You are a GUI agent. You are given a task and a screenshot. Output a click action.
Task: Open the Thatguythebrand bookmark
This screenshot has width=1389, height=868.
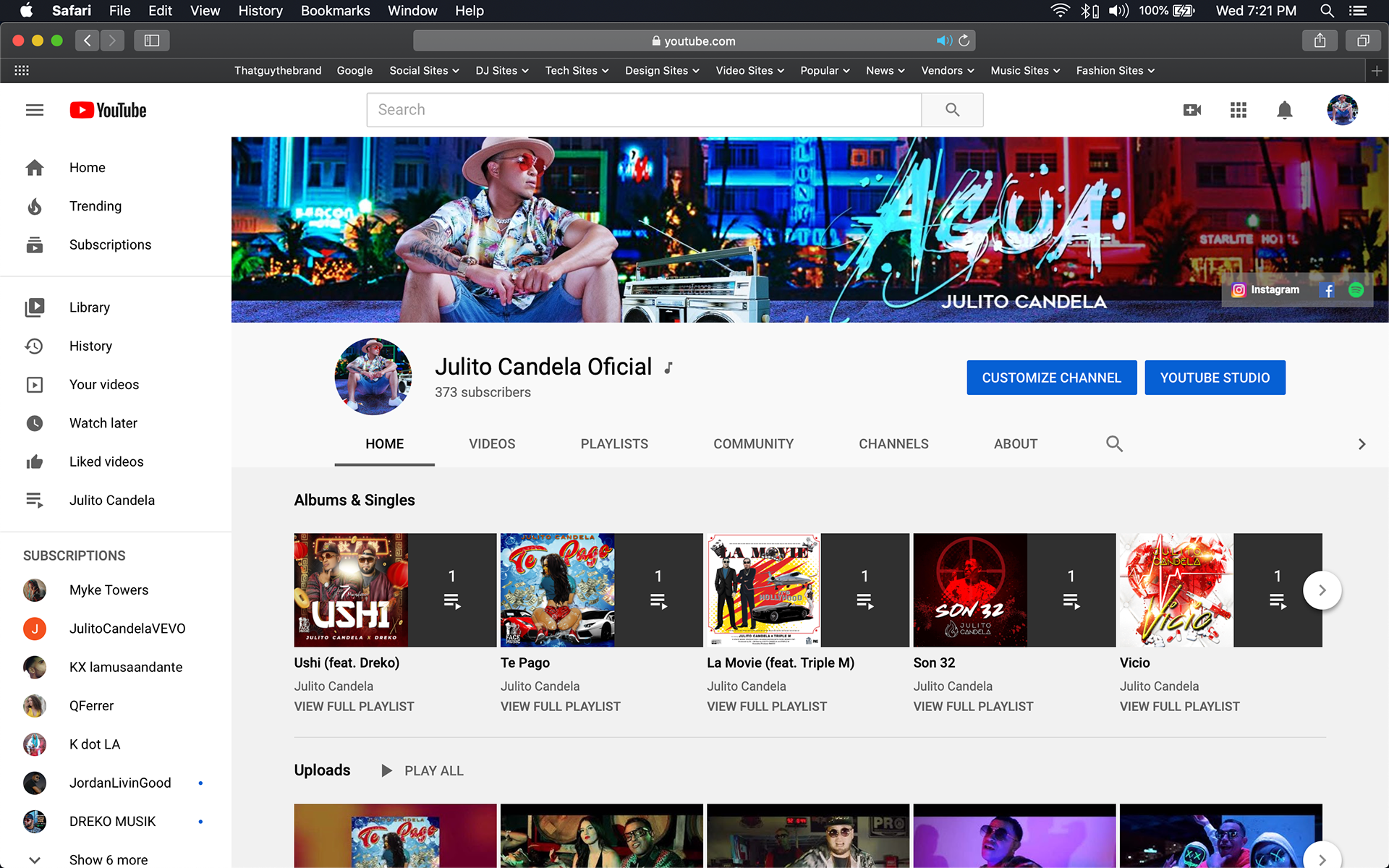coord(278,70)
